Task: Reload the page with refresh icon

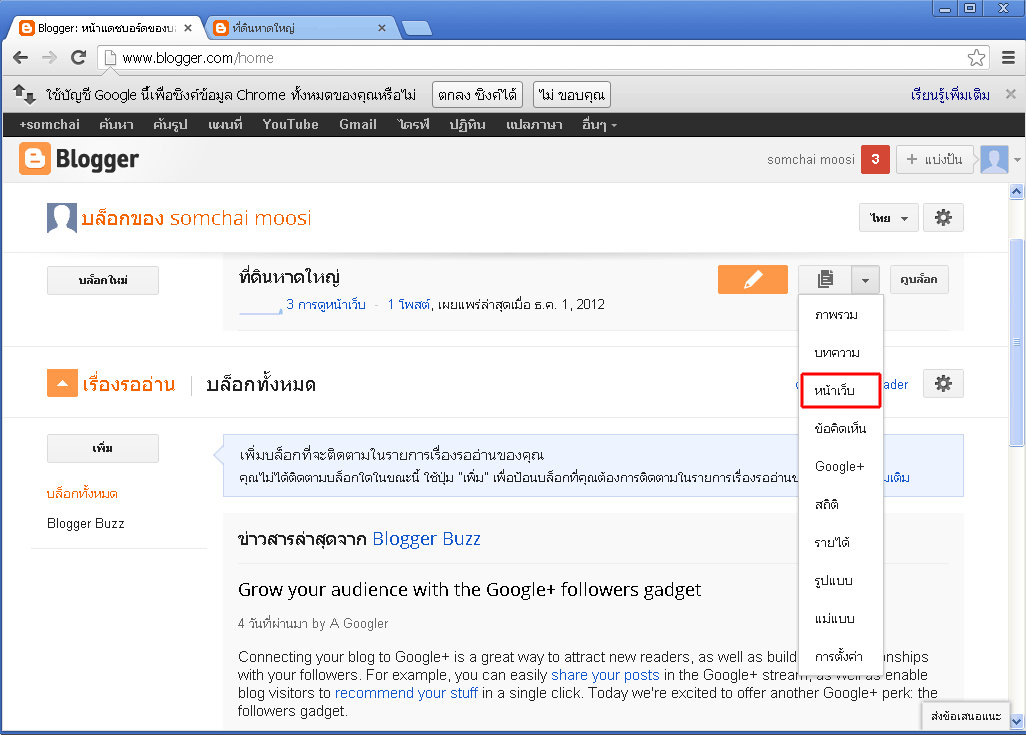Action: pyautogui.click(x=79, y=58)
